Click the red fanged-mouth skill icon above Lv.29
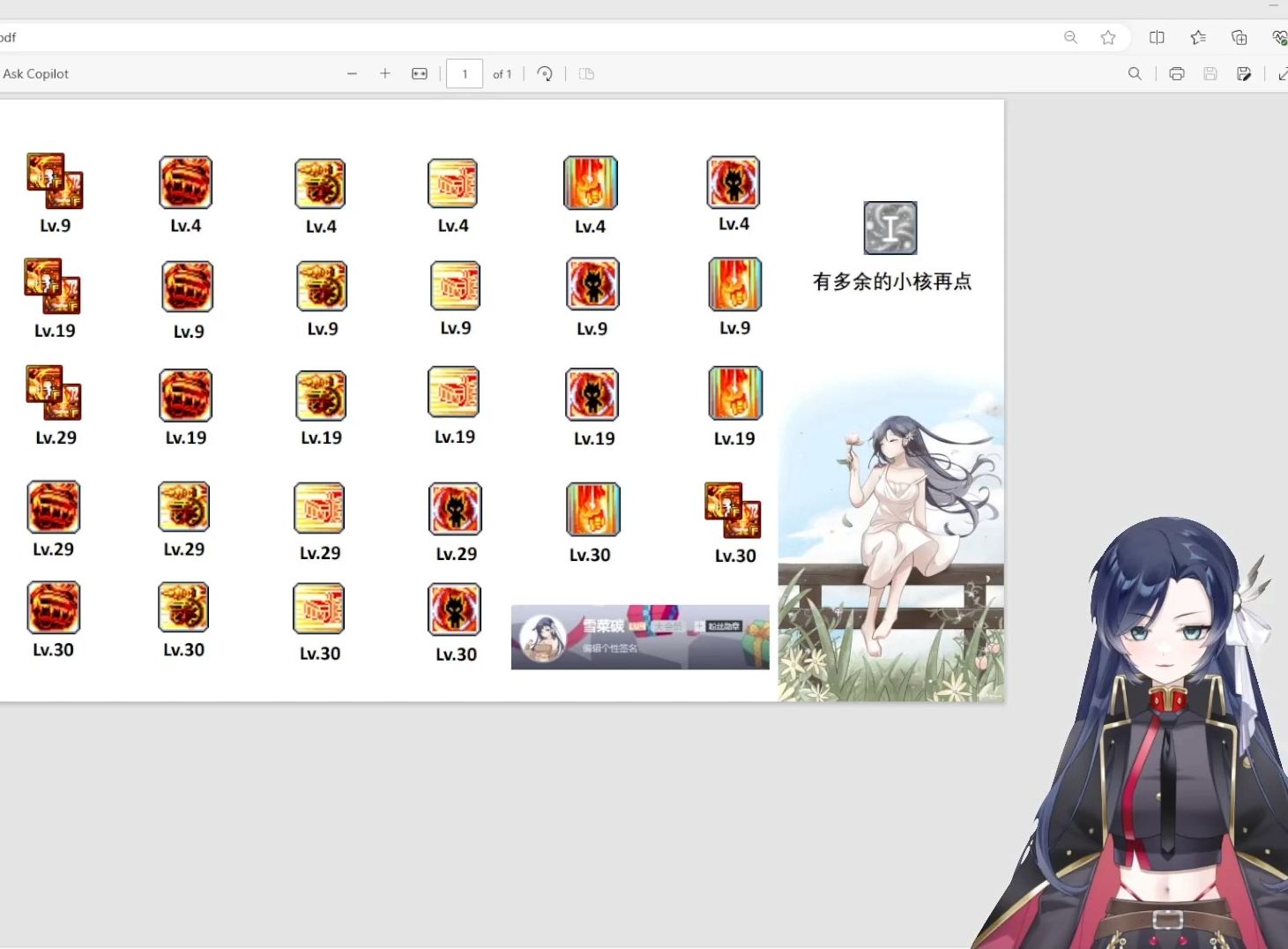 coord(54,507)
